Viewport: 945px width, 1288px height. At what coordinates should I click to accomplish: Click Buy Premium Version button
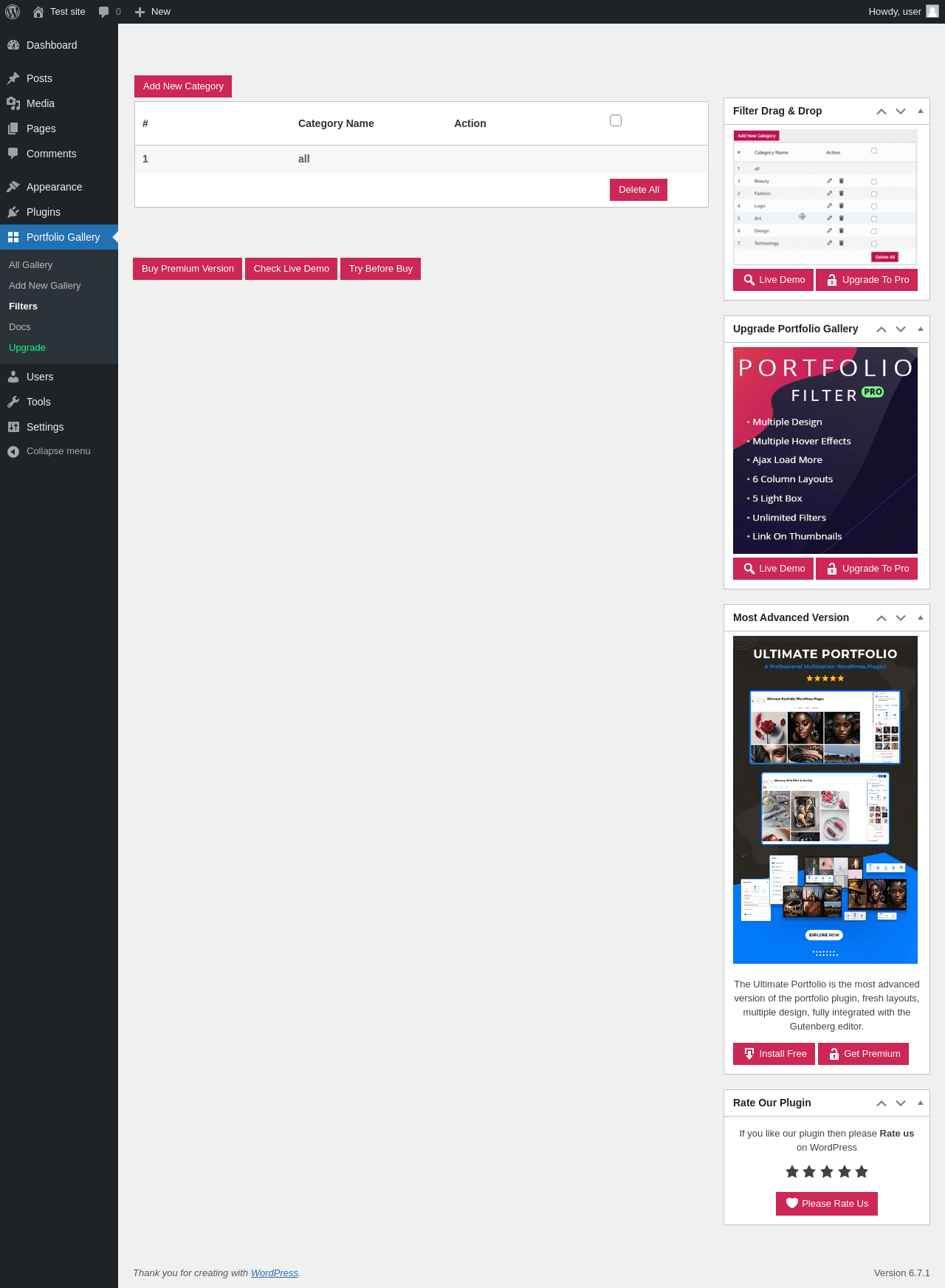188,269
